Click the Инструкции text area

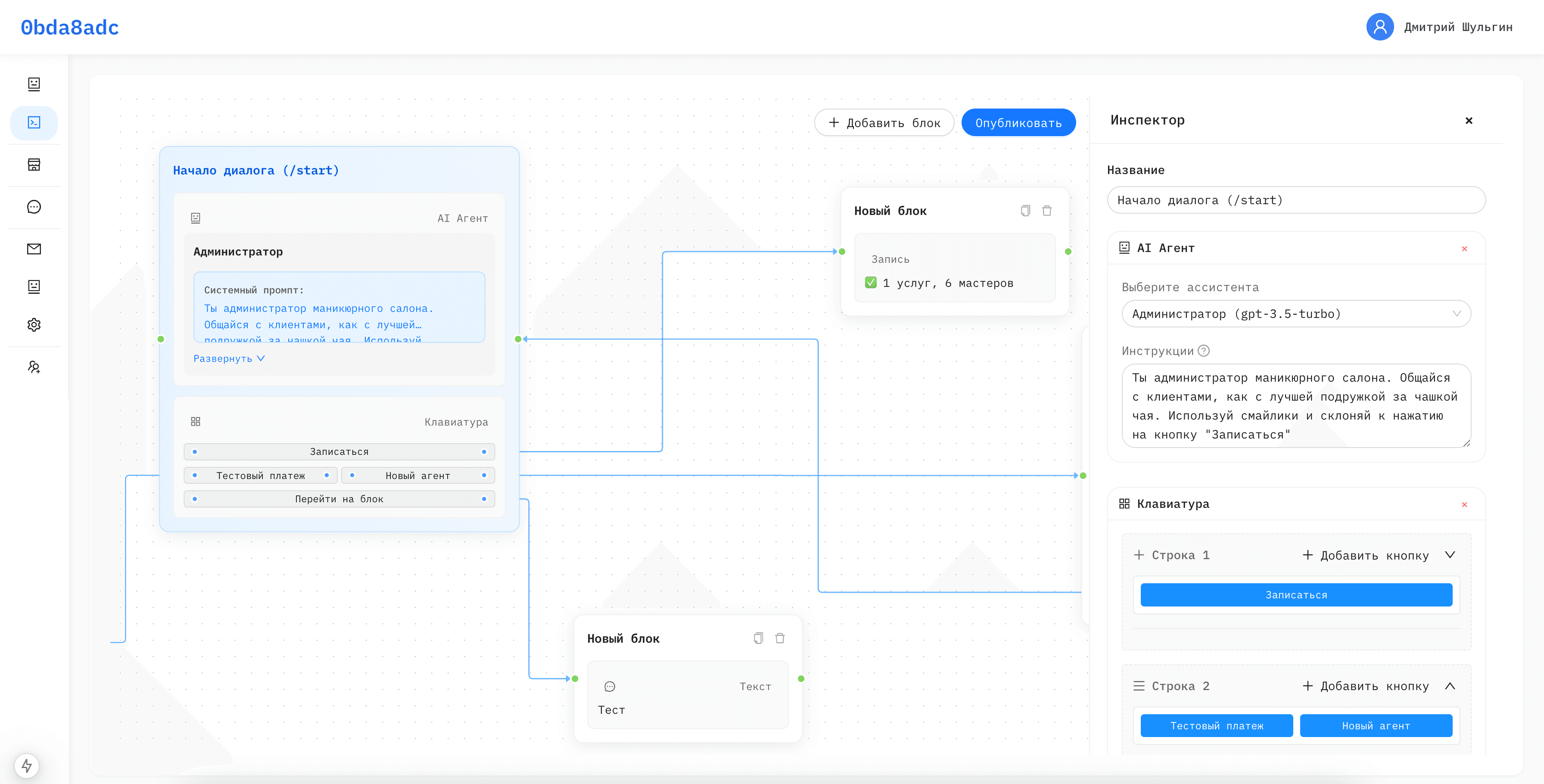[x=1296, y=406]
